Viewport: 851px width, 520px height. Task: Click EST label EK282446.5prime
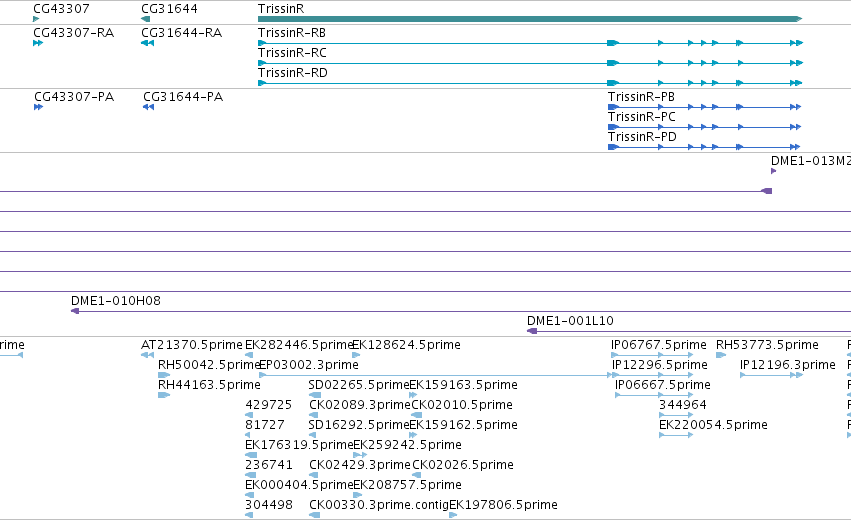(x=299, y=345)
